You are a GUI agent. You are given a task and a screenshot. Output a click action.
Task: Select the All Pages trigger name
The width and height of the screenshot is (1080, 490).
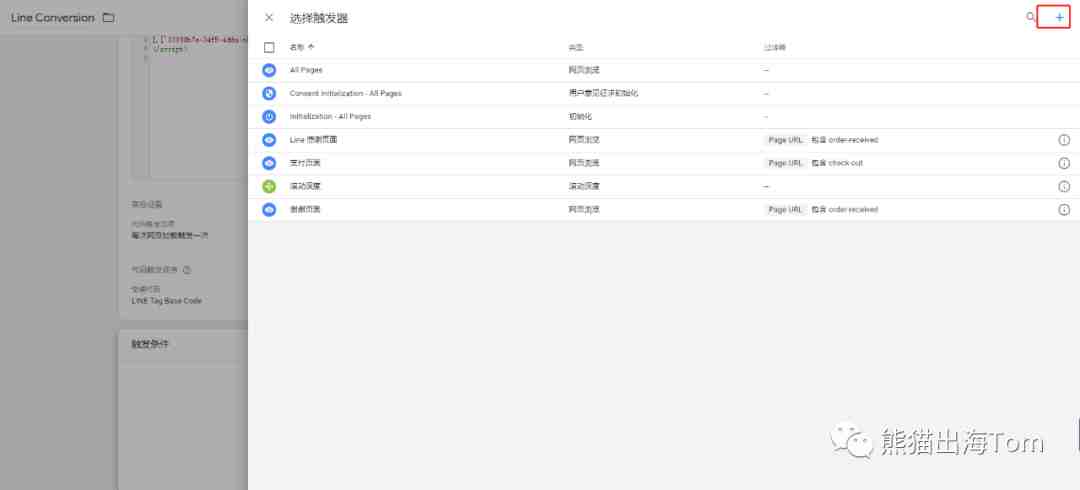point(306,70)
